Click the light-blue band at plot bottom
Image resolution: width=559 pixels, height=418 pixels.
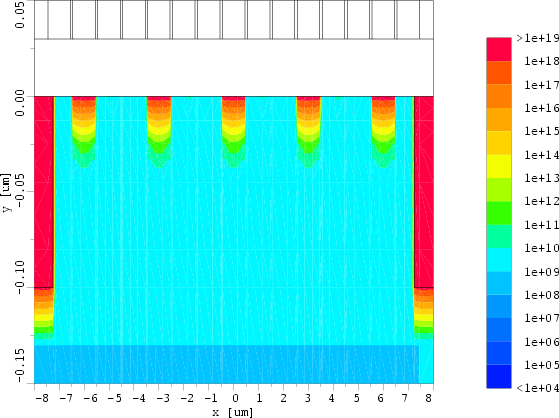227,364
